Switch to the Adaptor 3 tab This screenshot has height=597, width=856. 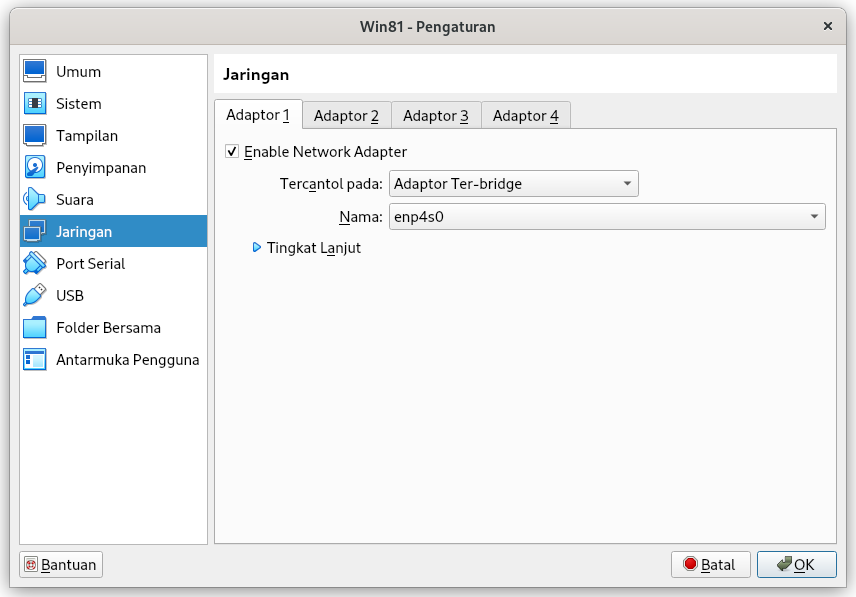[436, 116]
